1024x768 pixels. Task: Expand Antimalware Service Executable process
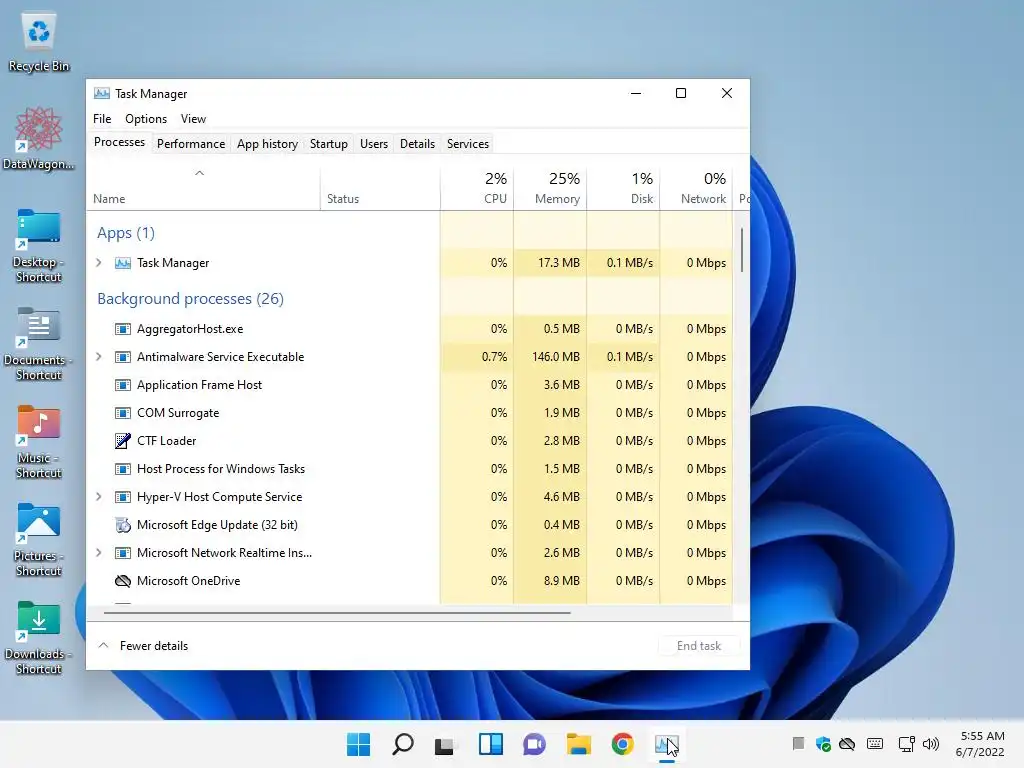click(x=99, y=357)
